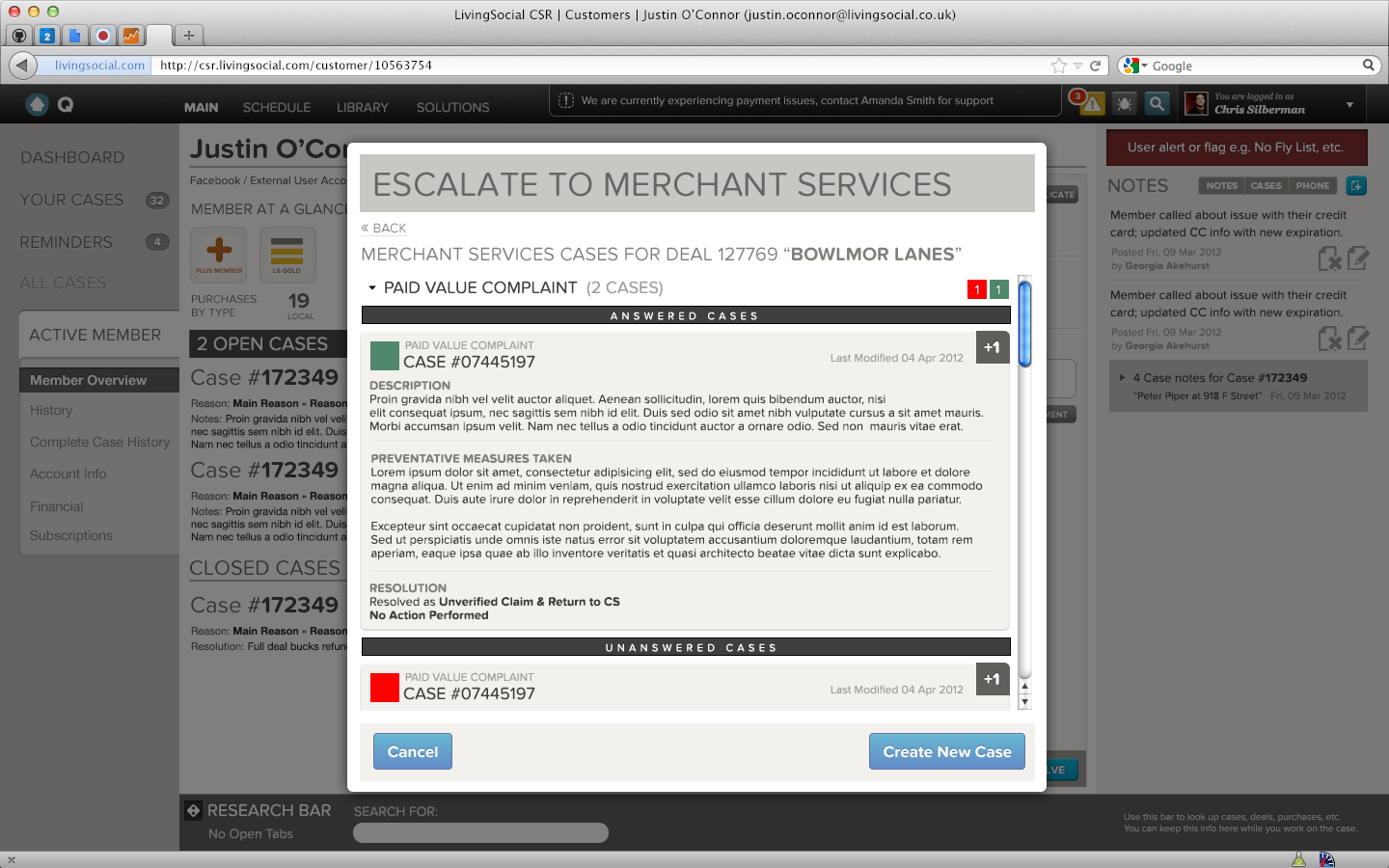The height and width of the screenshot is (868, 1389).
Task: Switch to the MAIN nav item
Action: point(202,107)
